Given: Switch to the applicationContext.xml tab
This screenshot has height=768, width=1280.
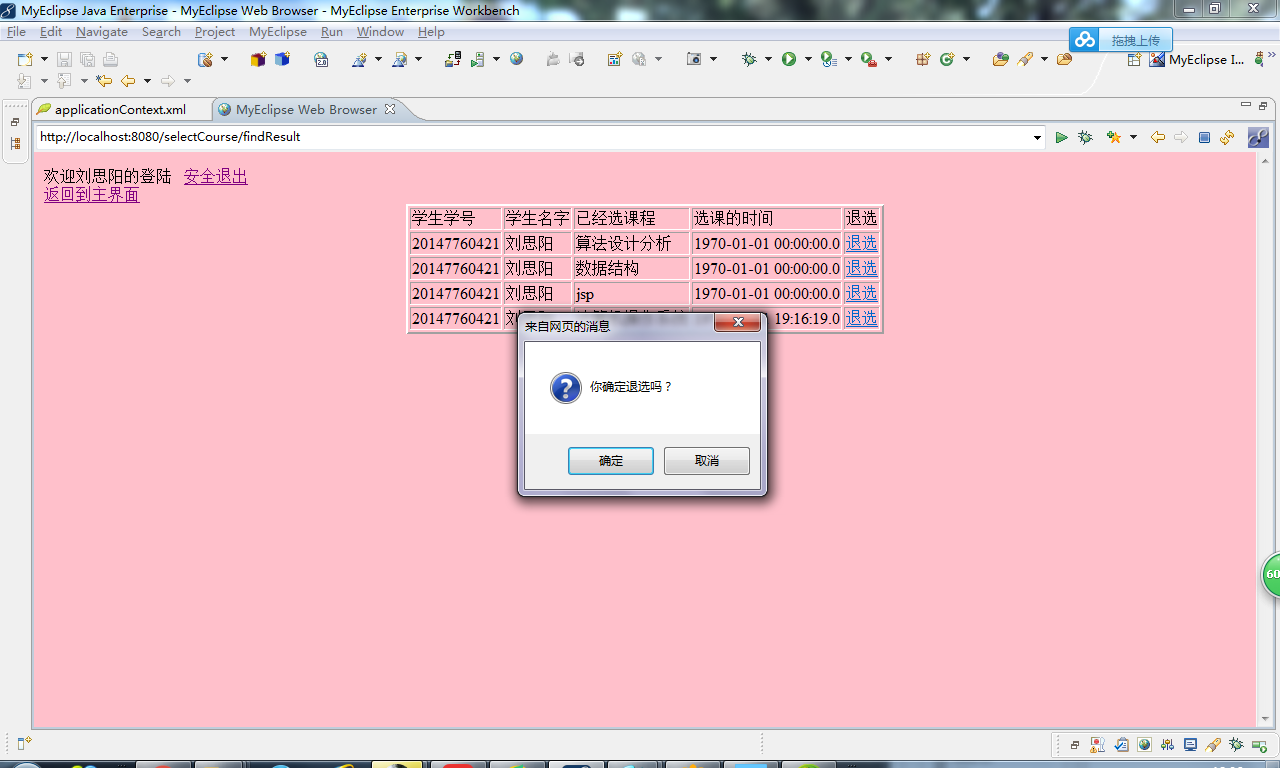Looking at the screenshot, I should pos(121,109).
